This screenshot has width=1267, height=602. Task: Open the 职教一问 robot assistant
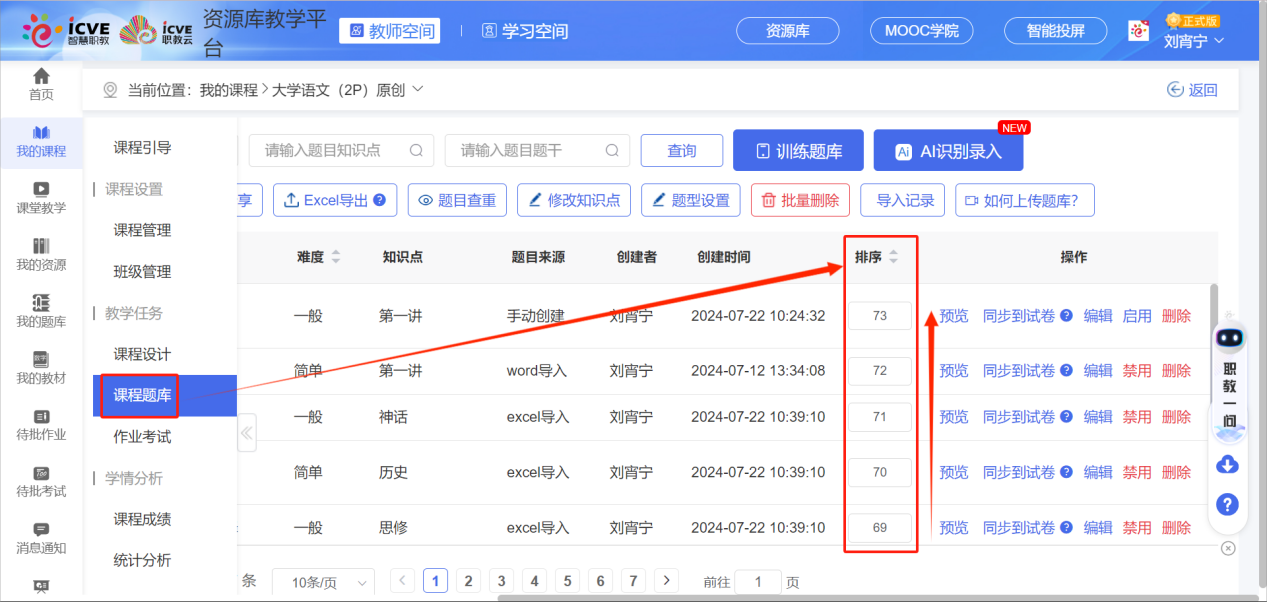pyautogui.click(x=1229, y=342)
